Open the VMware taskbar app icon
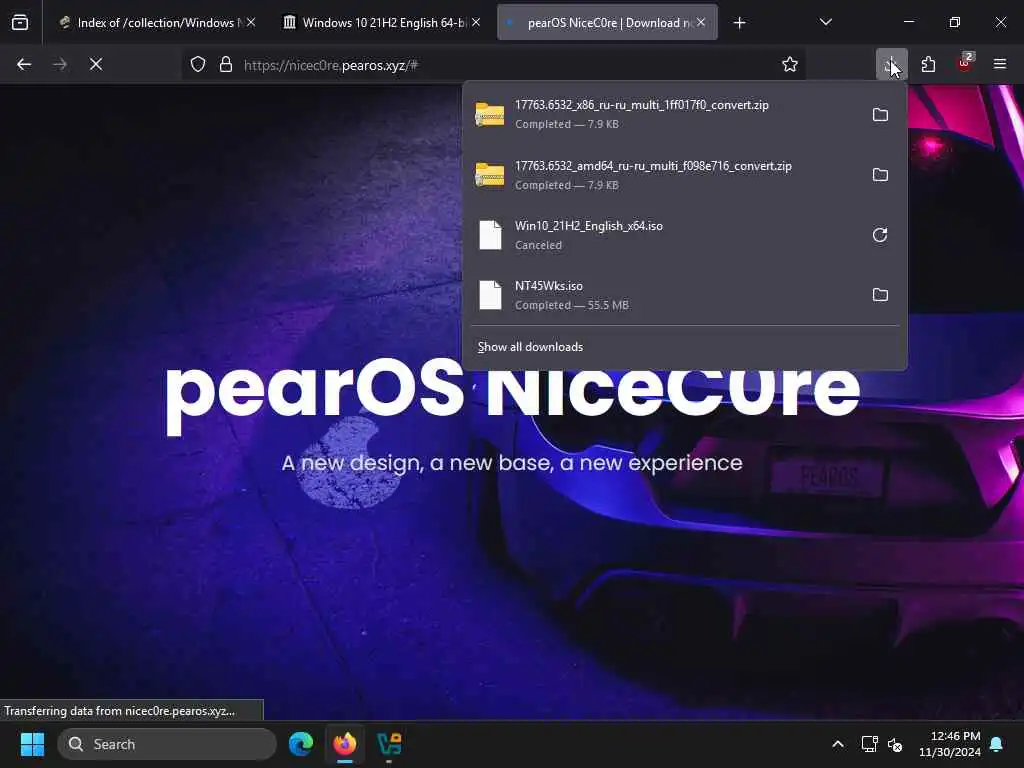The image size is (1024, 768). [389, 744]
